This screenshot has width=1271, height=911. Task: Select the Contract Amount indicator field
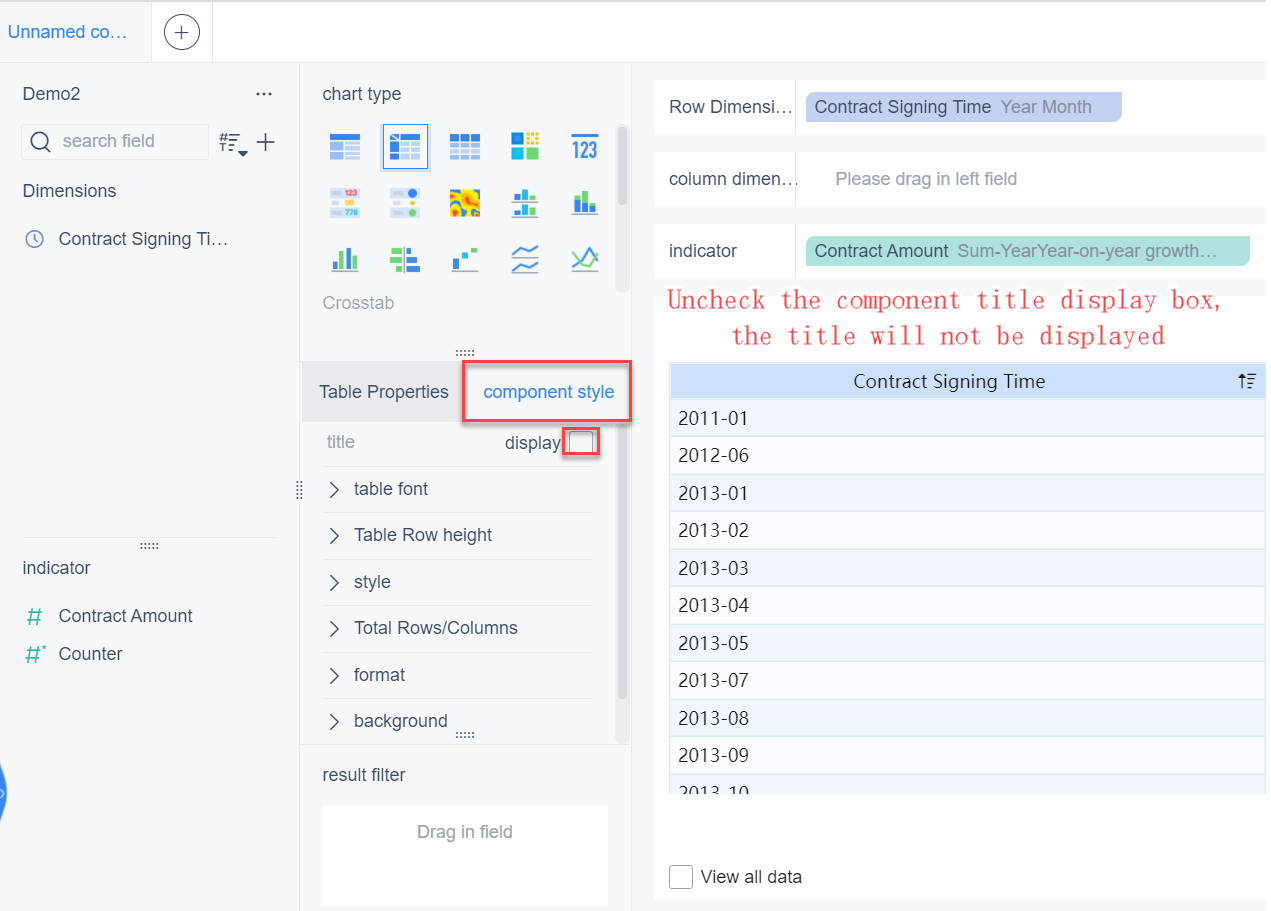pyautogui.click(x=125, y=616)
